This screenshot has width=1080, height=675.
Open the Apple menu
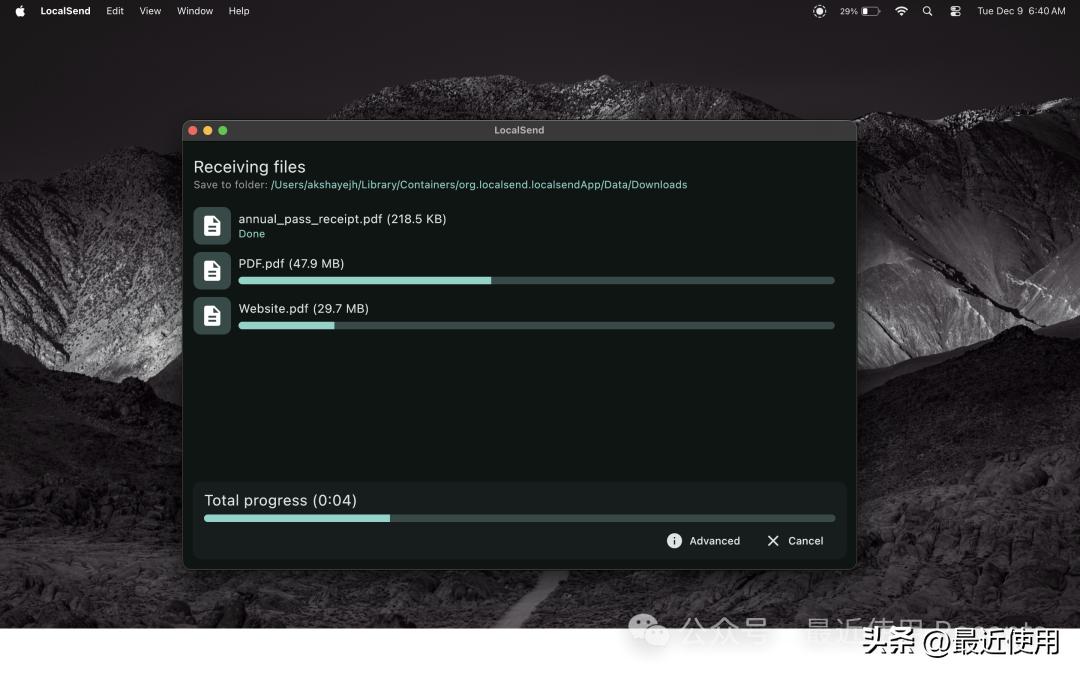click(x=20, y=11)
